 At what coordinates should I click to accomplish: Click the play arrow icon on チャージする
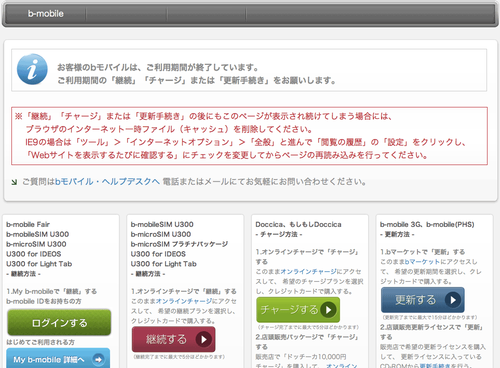[x=328, y=310]
